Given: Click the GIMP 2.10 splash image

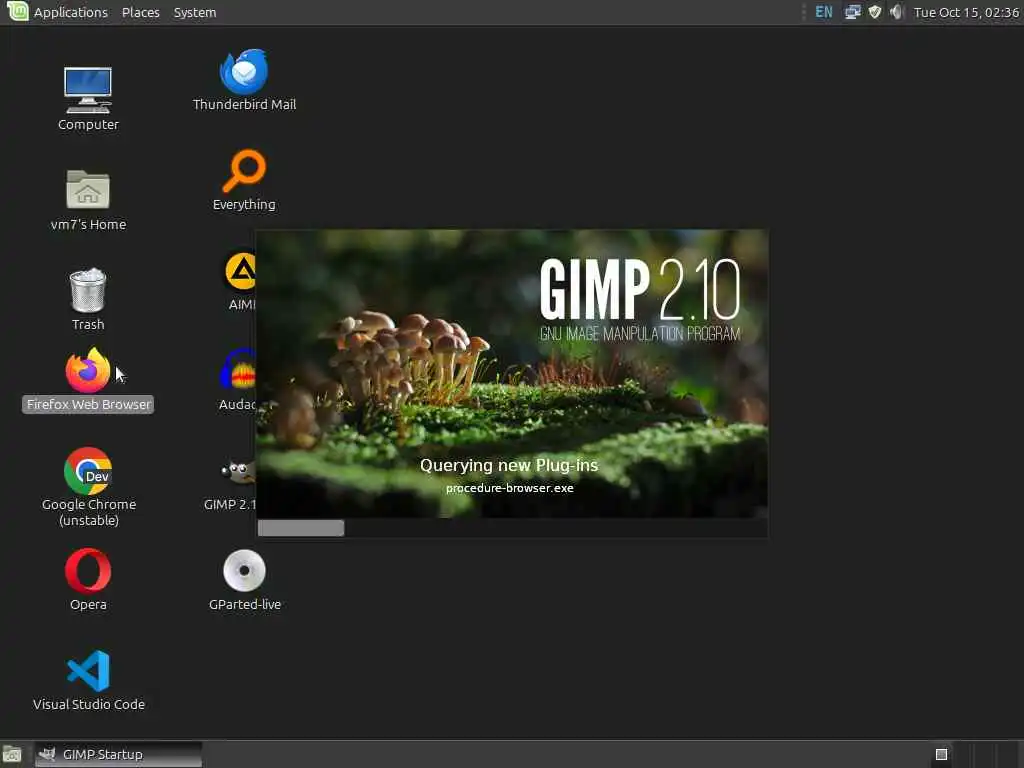Looking at the screenshot, I should tap(512, 374).
